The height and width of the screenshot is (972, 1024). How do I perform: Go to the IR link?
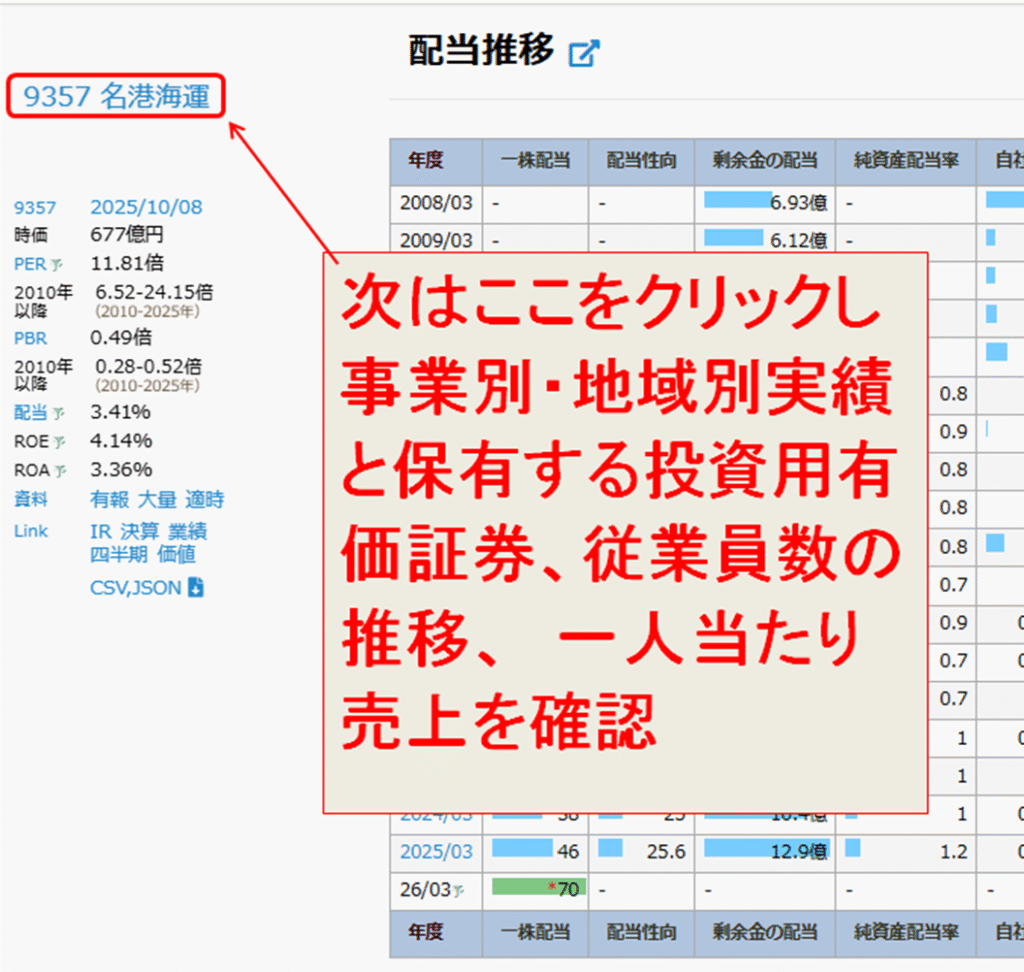pyautogui.click(x=100, y=532)
